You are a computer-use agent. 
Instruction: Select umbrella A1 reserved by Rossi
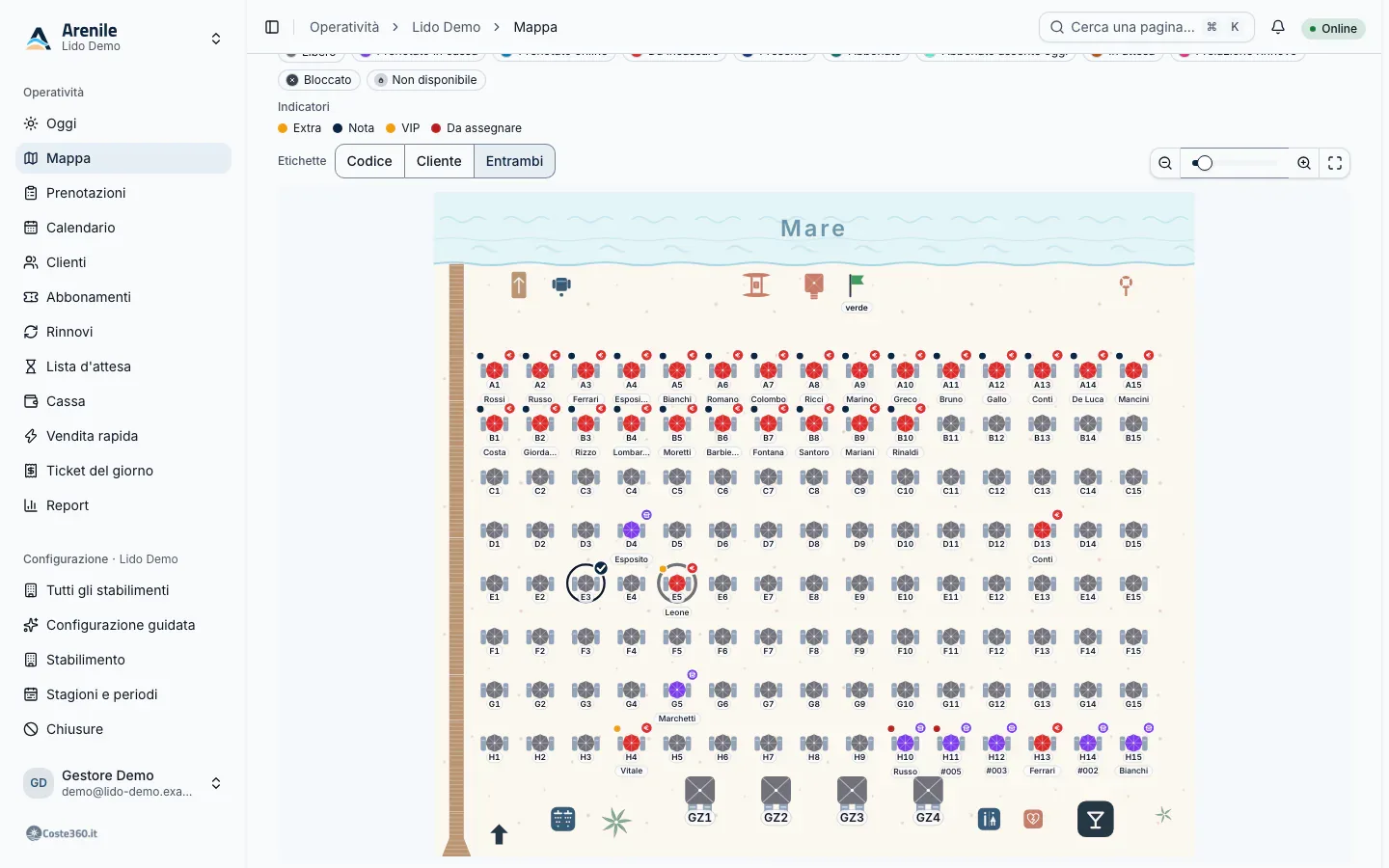point(495,370)
